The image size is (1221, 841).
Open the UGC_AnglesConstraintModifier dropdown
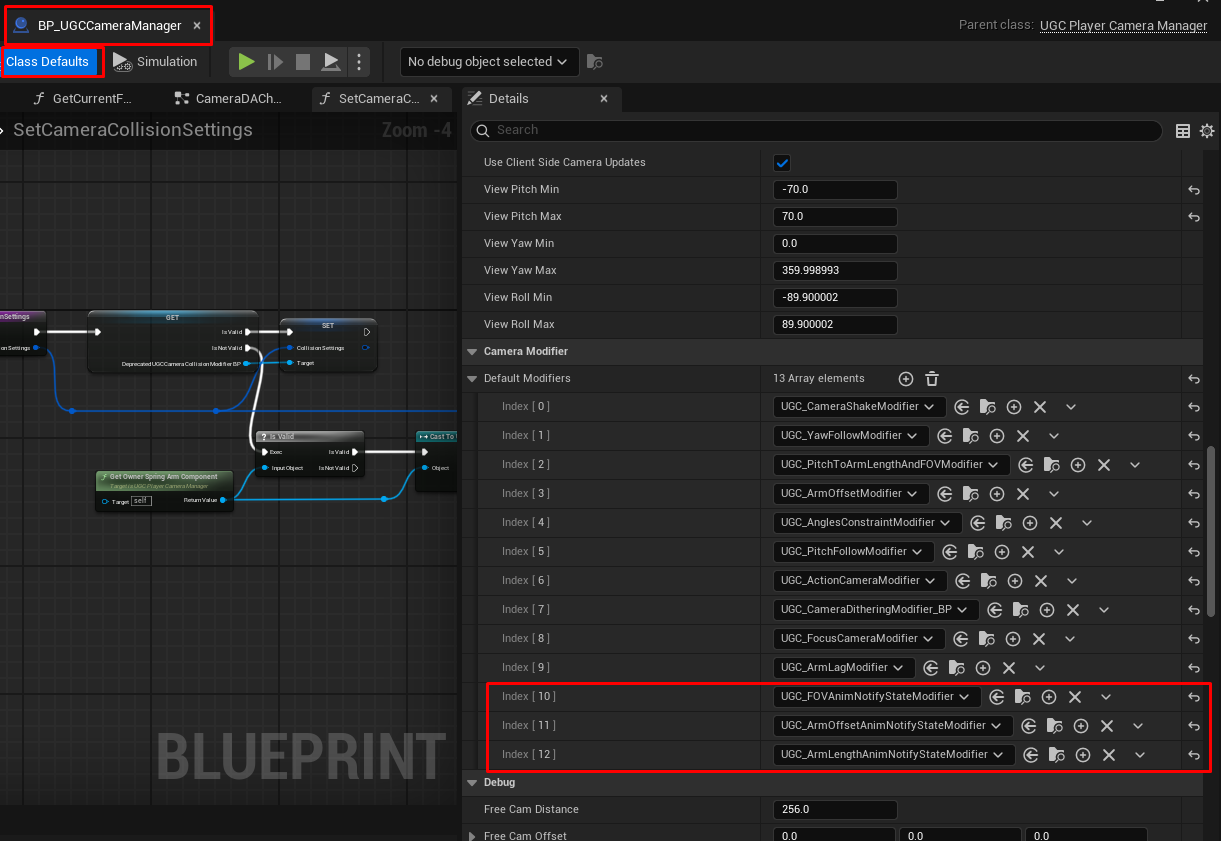[x=867, y=523]
